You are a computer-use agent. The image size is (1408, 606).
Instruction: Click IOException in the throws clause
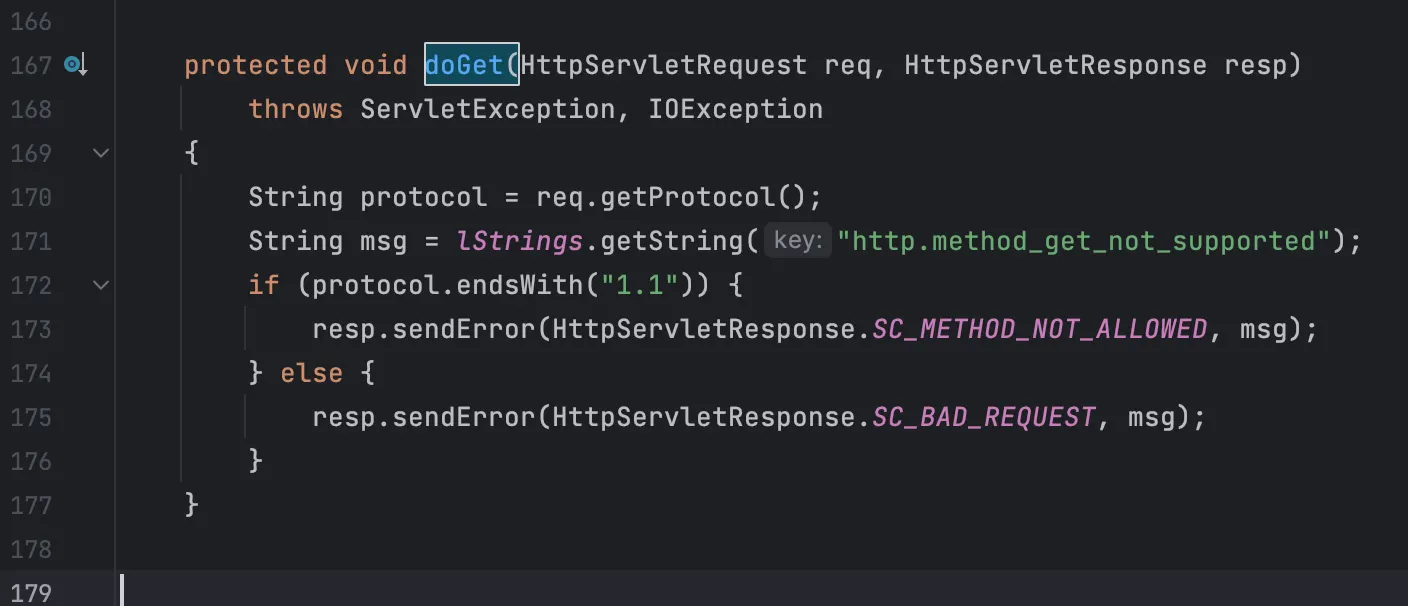click(x=735, y=109)
